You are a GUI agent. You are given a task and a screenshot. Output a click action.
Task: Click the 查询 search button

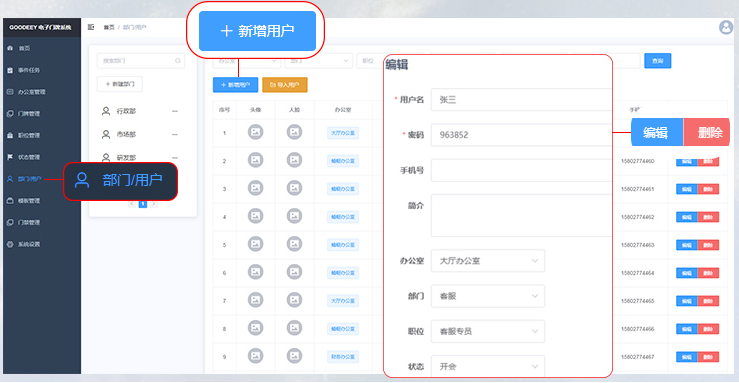coord(657,61)
